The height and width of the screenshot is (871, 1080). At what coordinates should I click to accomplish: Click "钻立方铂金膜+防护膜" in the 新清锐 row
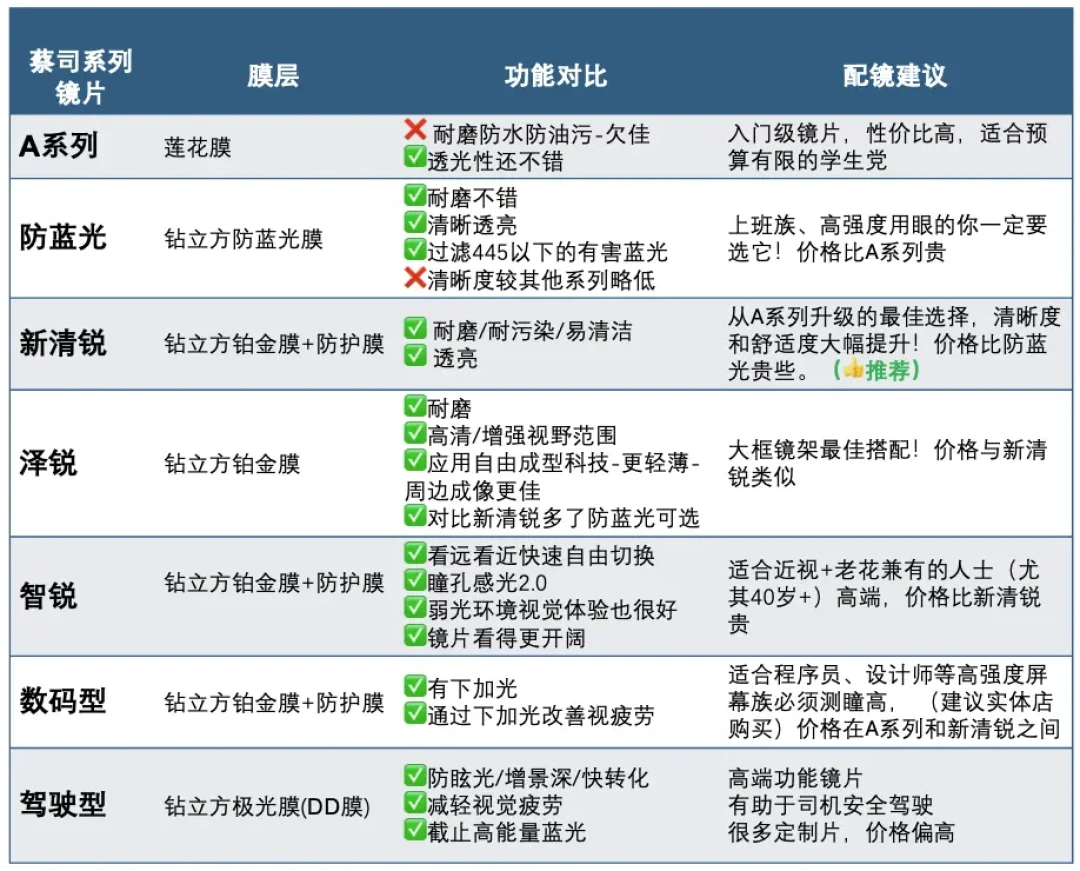[x=274, y=344]
